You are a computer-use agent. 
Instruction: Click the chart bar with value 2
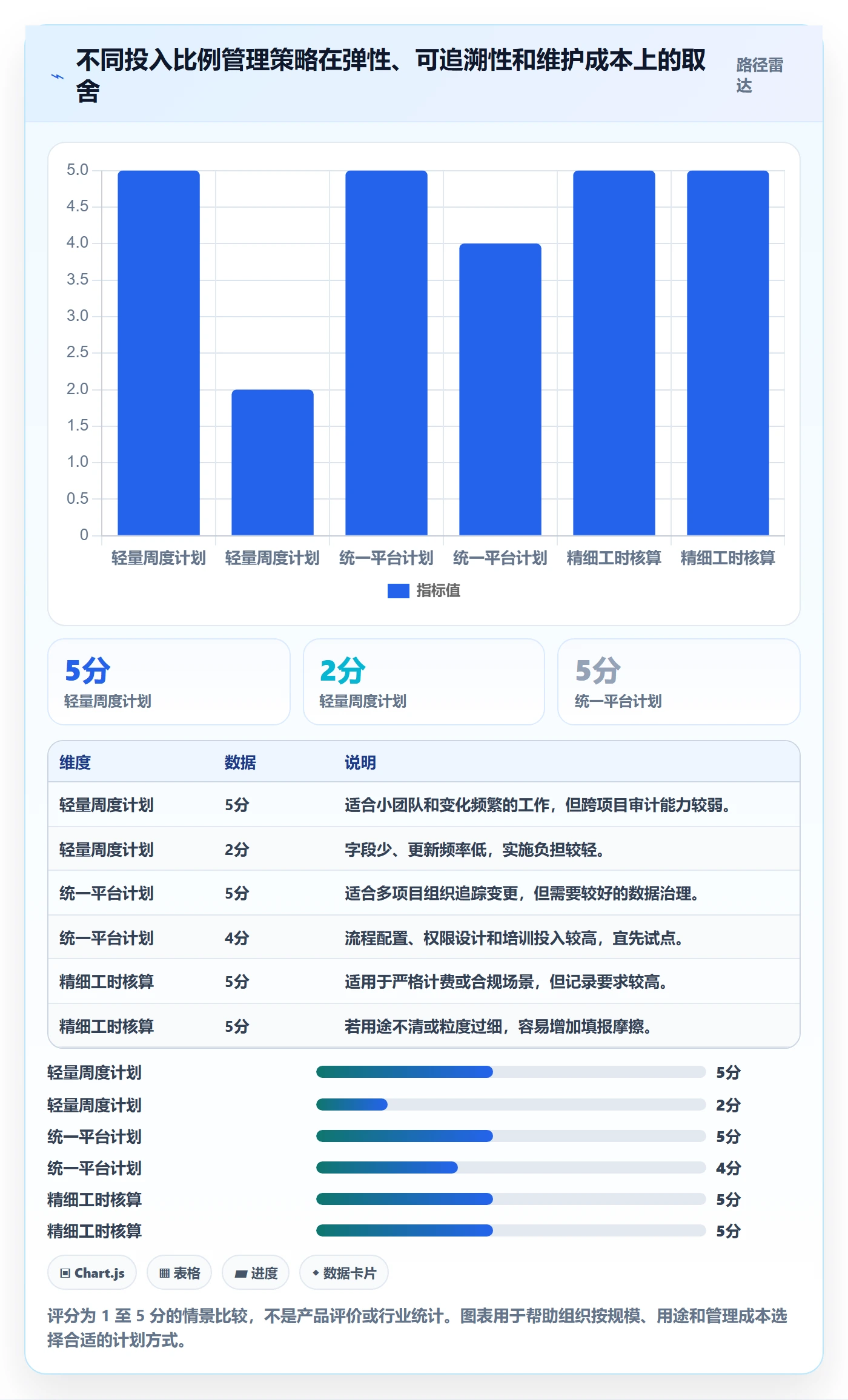click(x=273, y=463)
